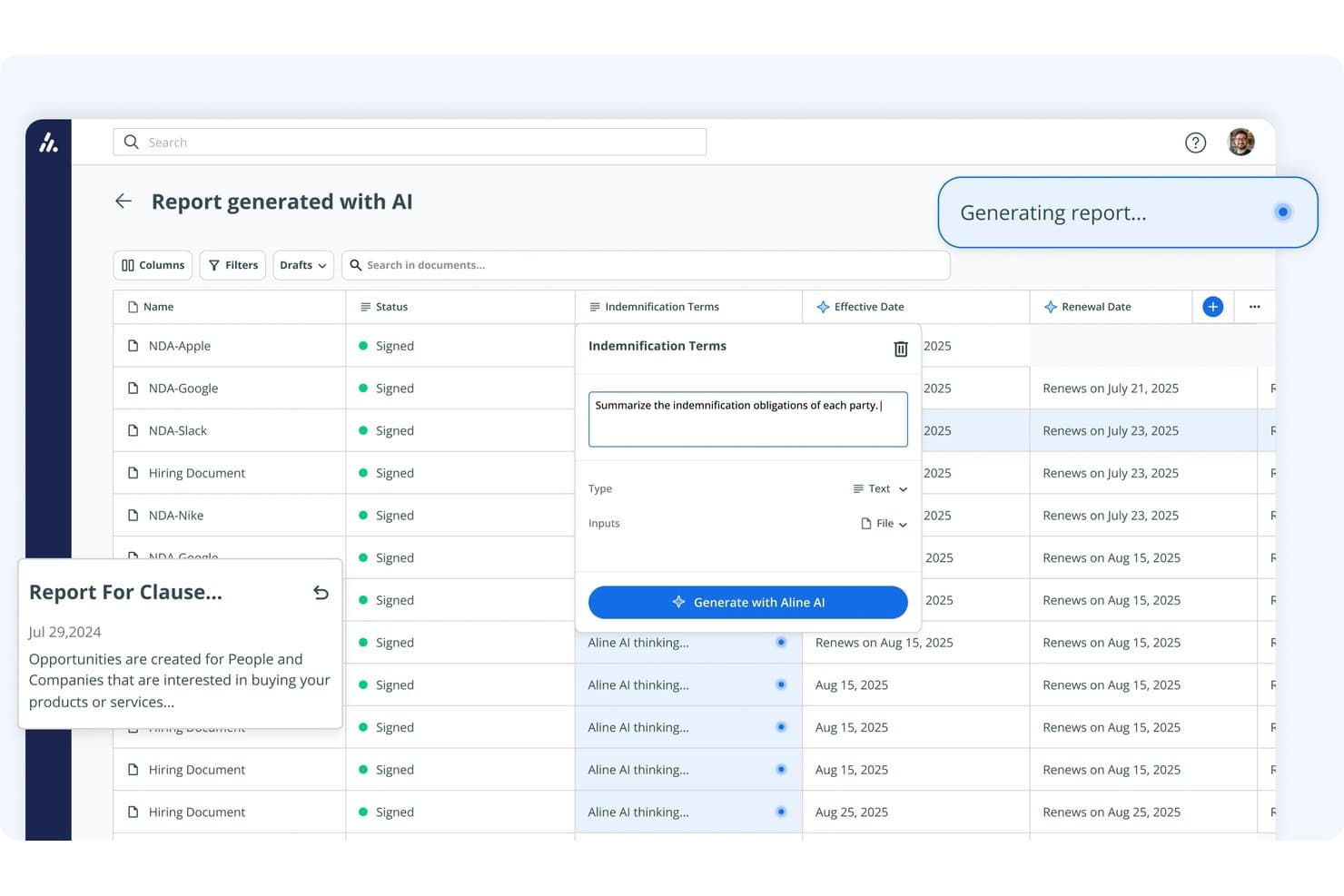Image resolution: width=1344 pixels, height=896 pixels.
Task: Click the file icon next to NDA-Slack
Action: (x=133, y=430)
